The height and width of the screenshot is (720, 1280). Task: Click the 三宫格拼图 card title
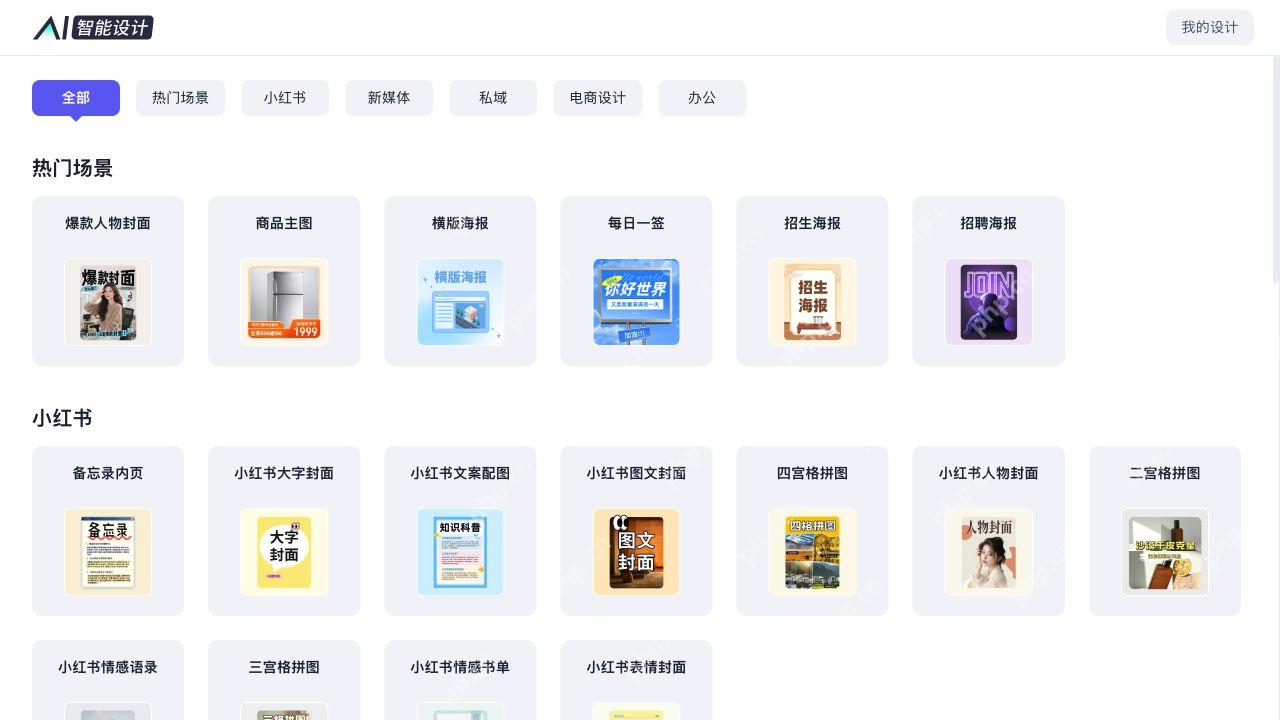pyautogui.click(x=284, y=667)
